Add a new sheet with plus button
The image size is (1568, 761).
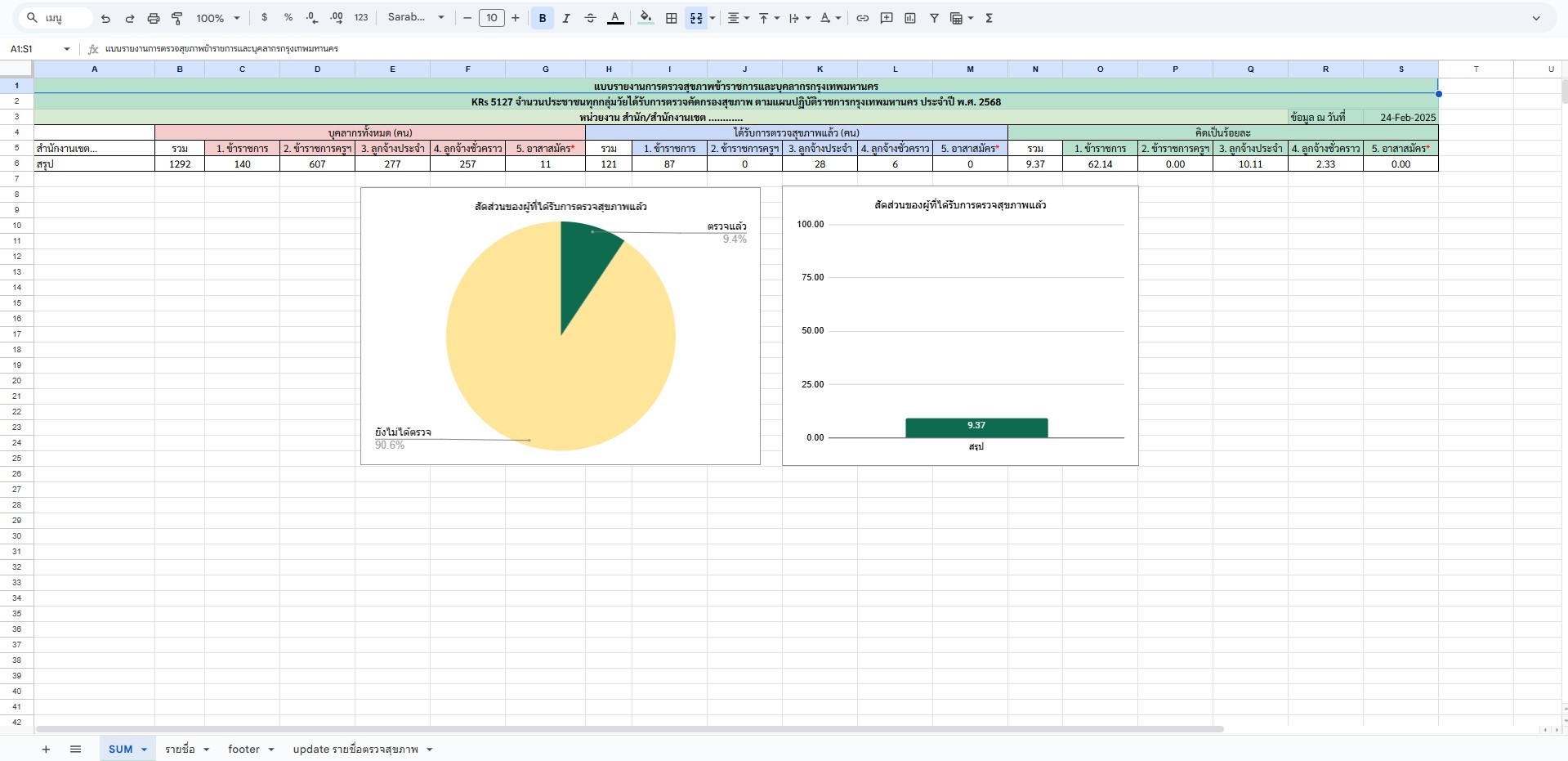(46, 749)
